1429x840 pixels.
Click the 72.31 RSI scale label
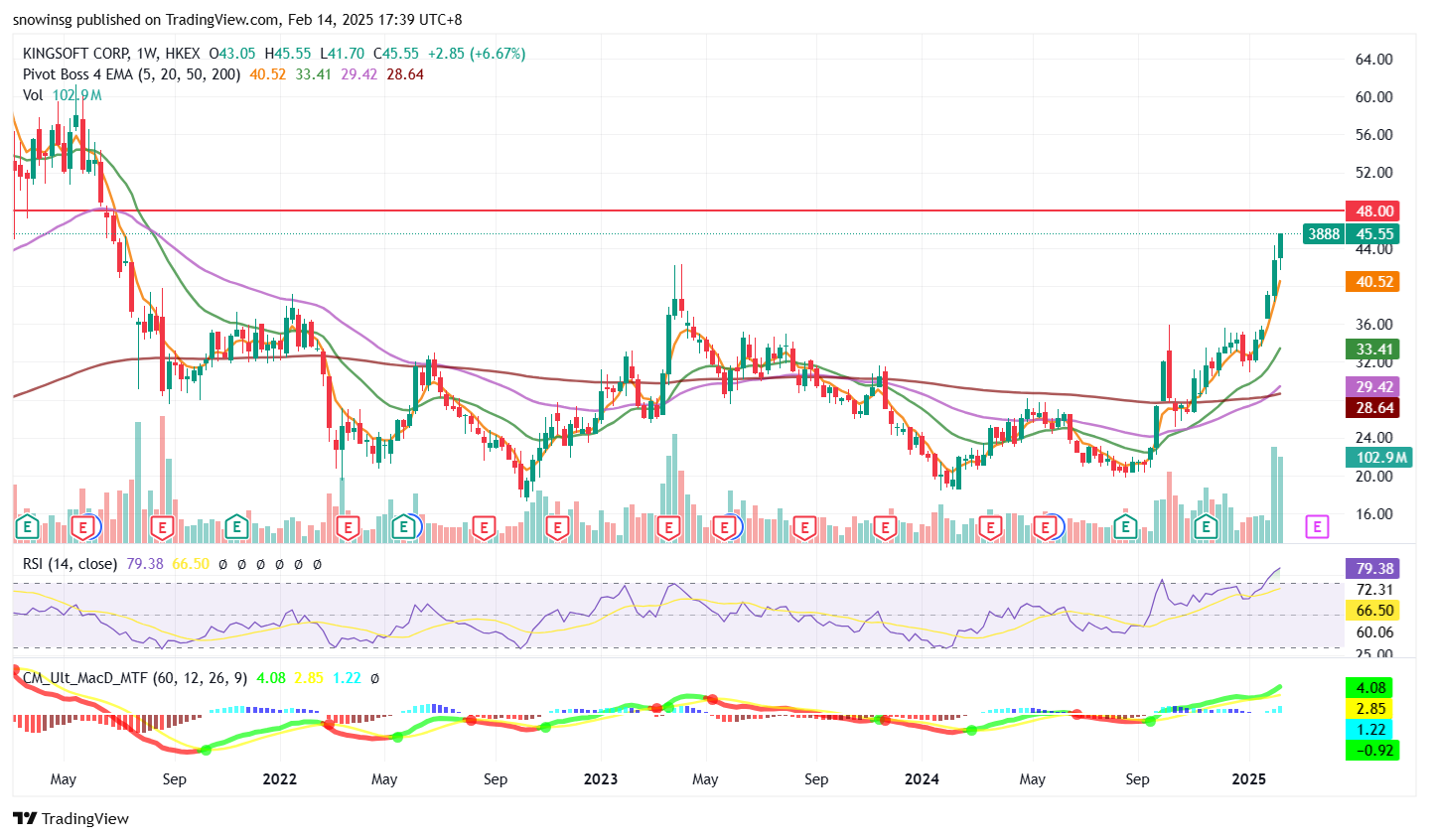coord(1374,590)
